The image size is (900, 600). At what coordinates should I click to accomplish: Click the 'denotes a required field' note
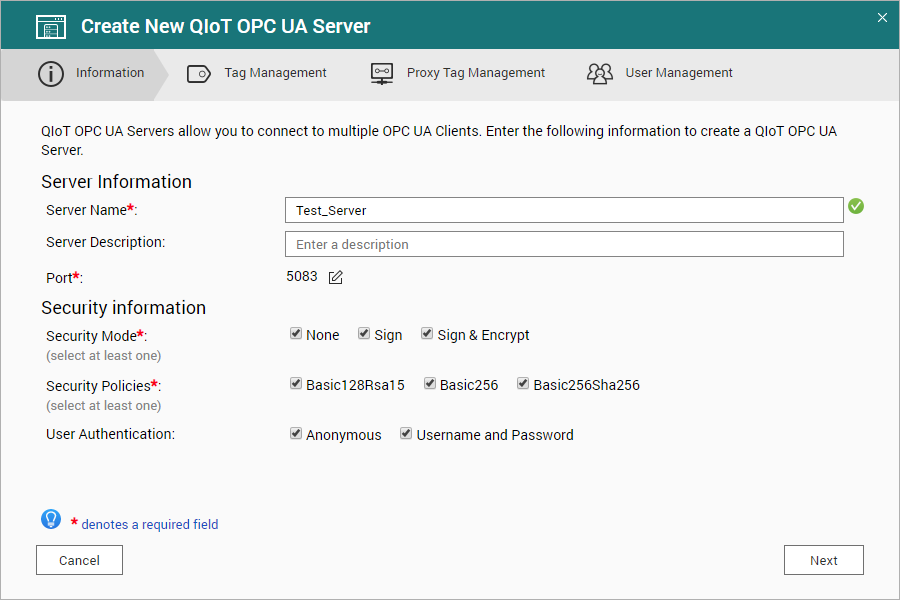point(150,524)
